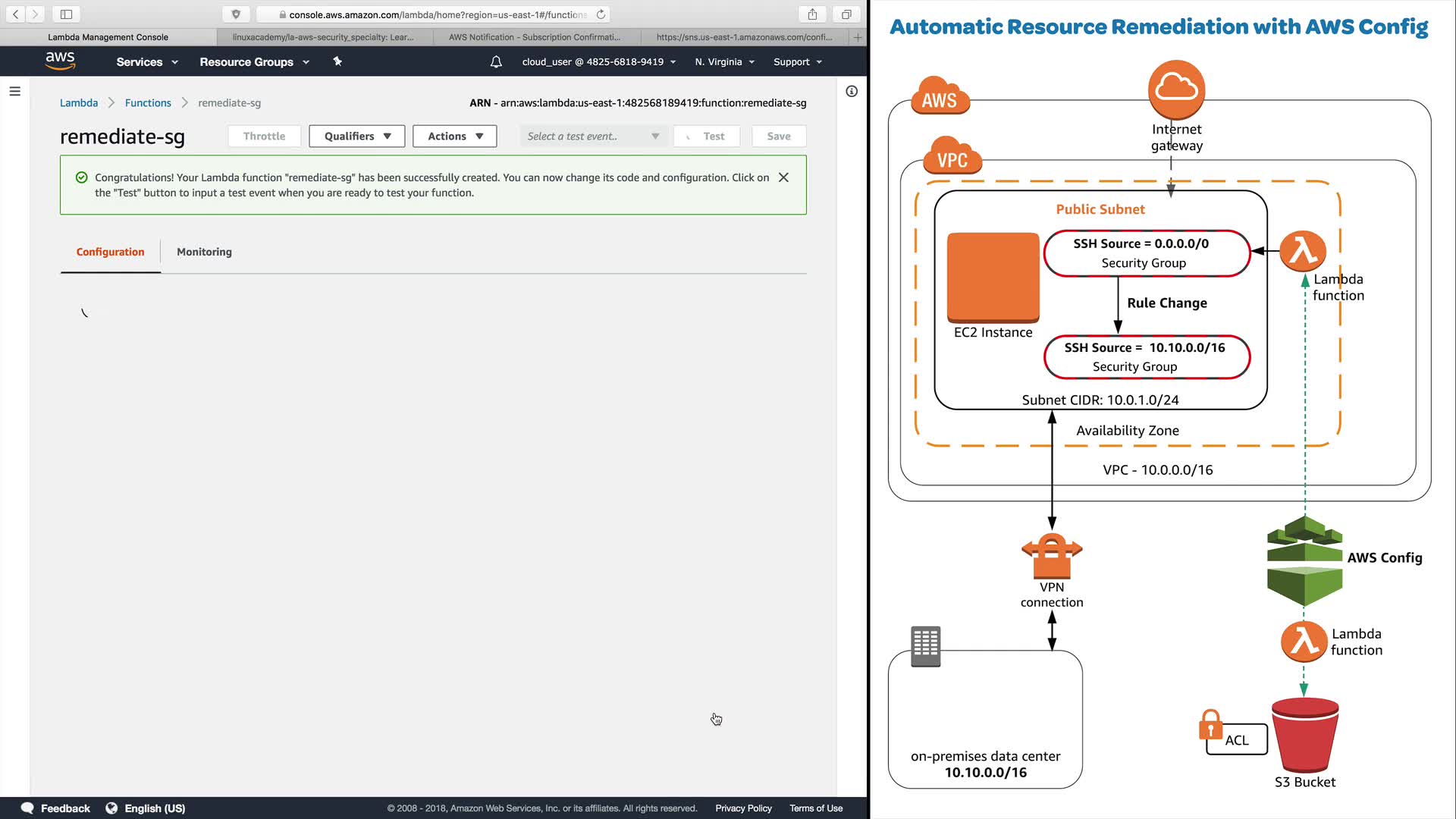Image resolution: width=1456 pixels, height=819 pixels.
Task: Open the Actions dropdown menu
Action: (x=455, y=136)
